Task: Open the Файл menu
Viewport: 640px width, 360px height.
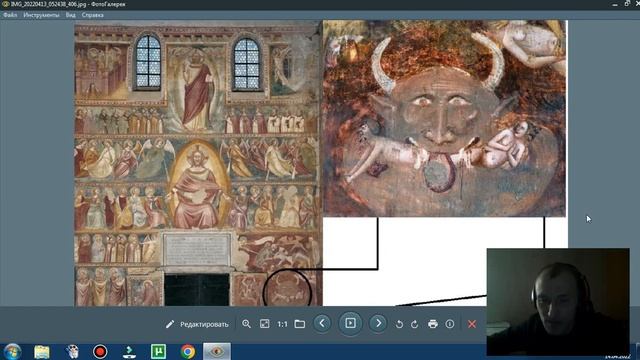Action: pyautogui.click(x=10, y=15)
